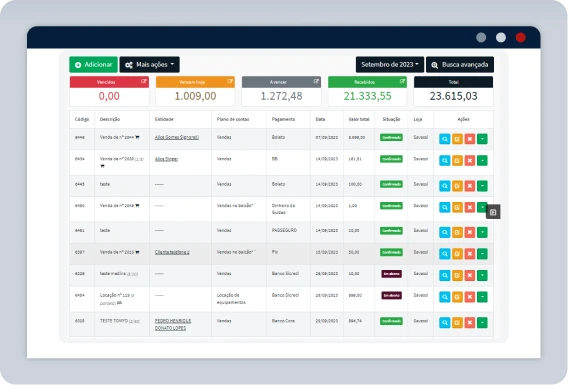Edit the teste Boleto entry
The image size is (568, 385).
457,186
